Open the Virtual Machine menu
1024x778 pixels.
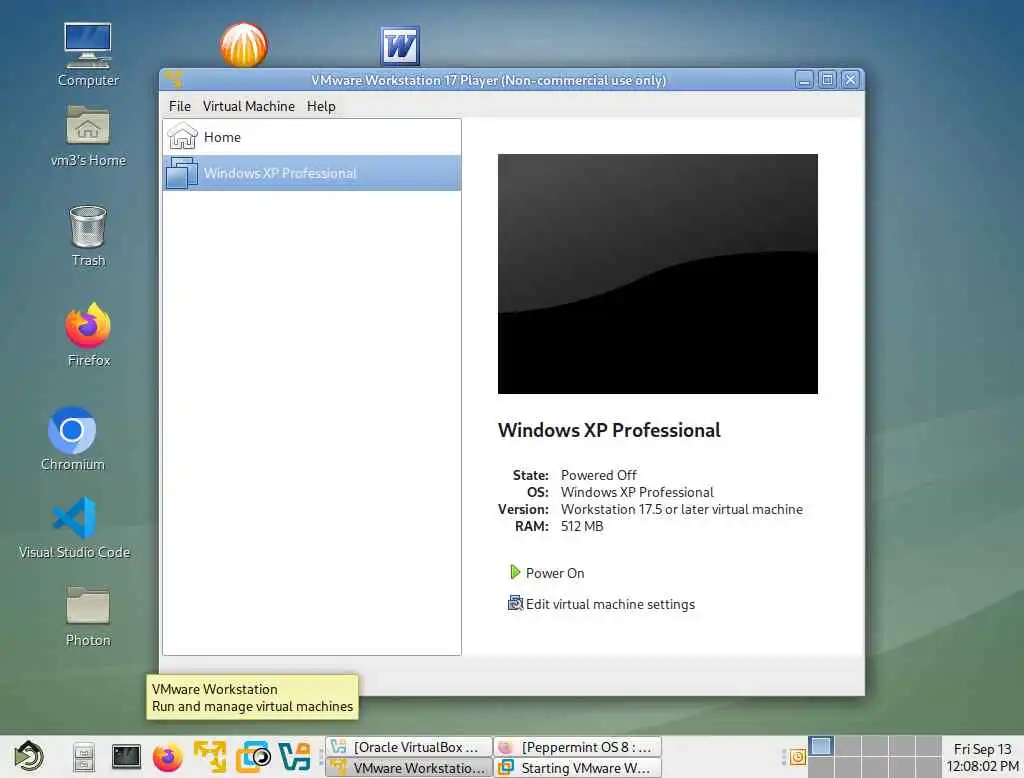point(248,106)
